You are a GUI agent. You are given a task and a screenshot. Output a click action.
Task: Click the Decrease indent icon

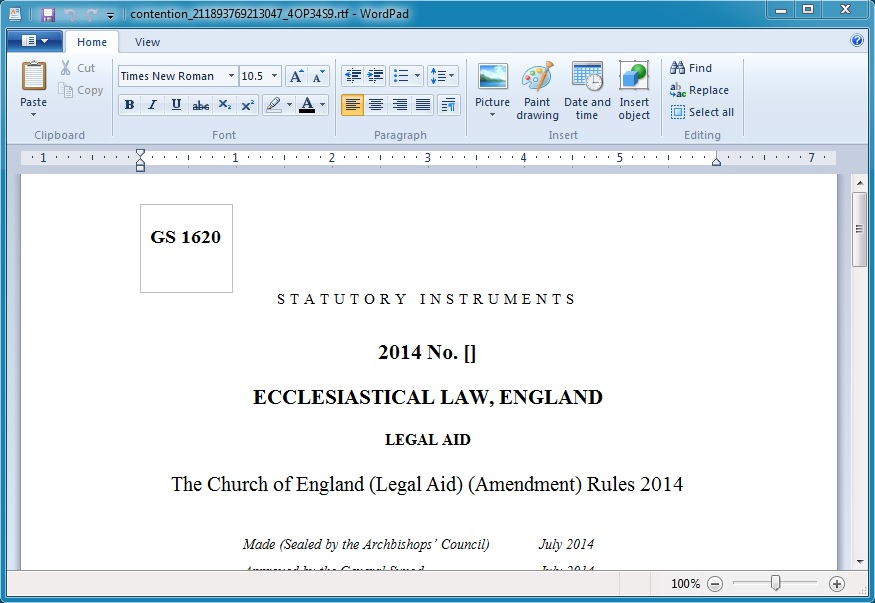(x=353, y=76)
